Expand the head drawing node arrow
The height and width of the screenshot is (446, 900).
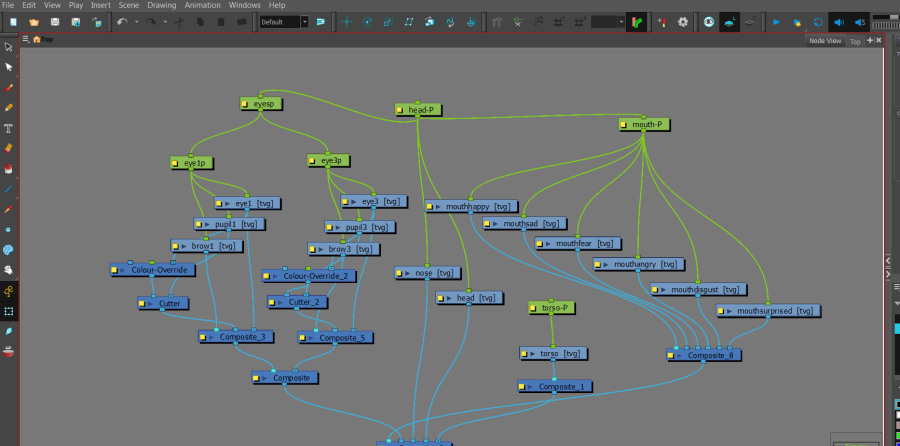coord(449,298)
